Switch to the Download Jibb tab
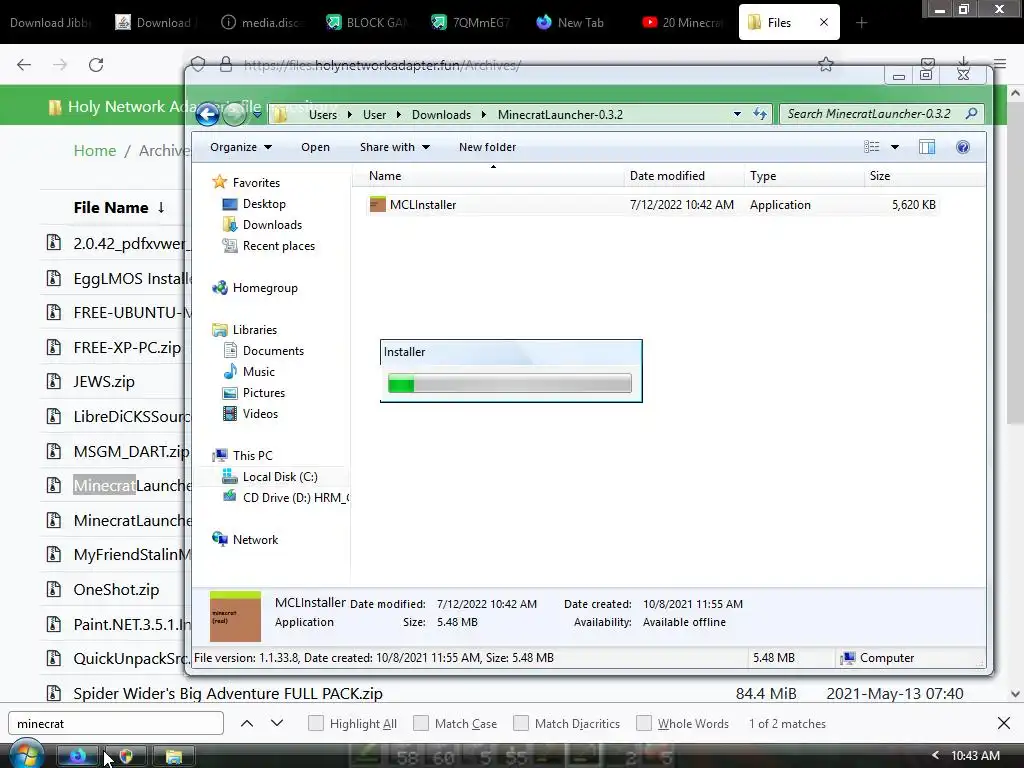Screen dimensions: 1024x768 pos(51,23)
